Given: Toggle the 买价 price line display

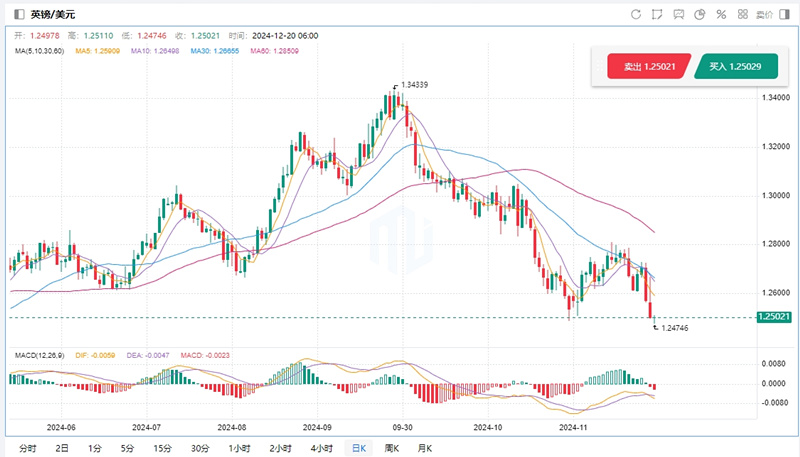Looking at the screenshot, I should point(764,14).
